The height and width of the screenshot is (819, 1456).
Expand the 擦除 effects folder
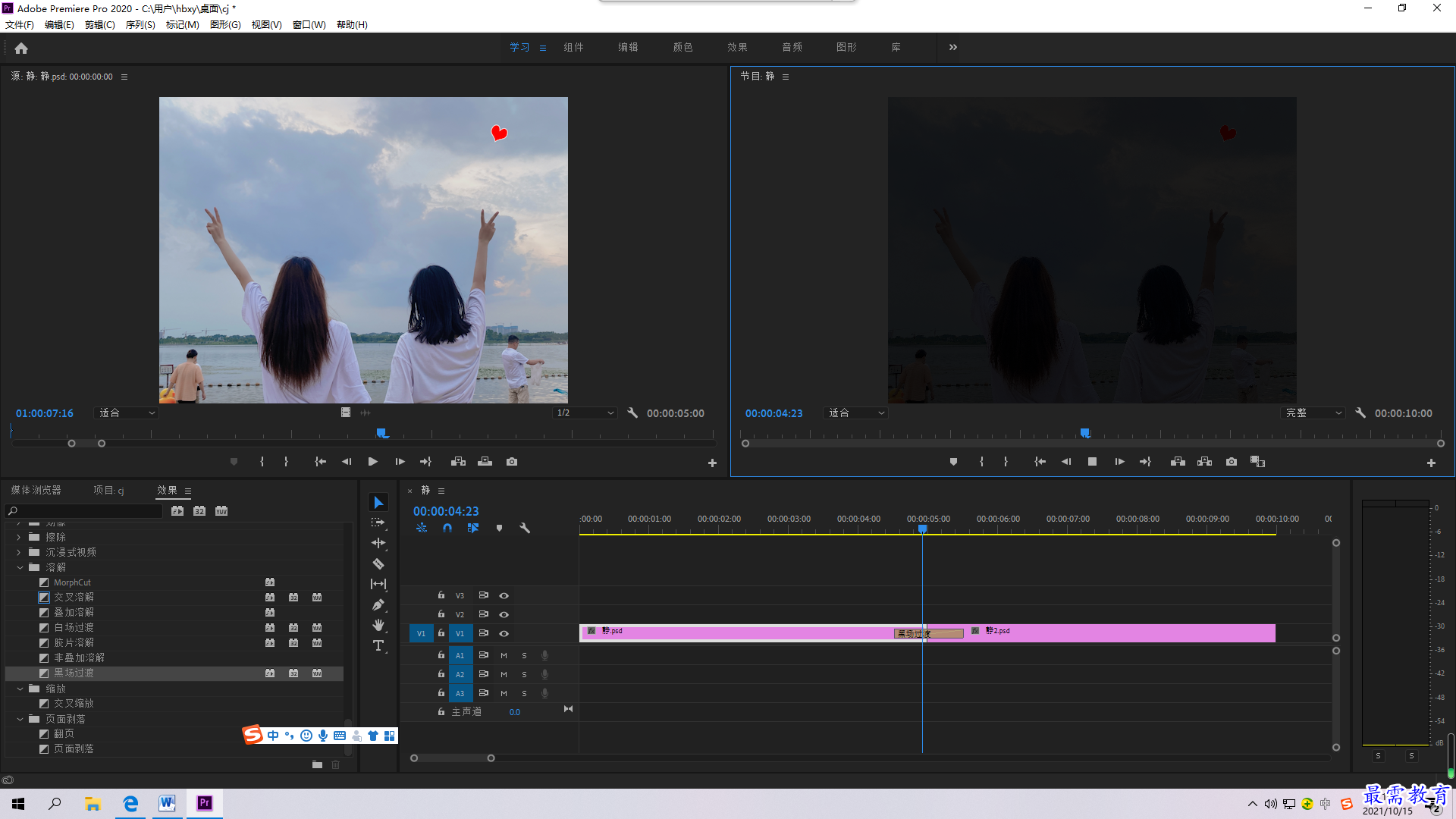pyautogui.click(x=19, y=538)
